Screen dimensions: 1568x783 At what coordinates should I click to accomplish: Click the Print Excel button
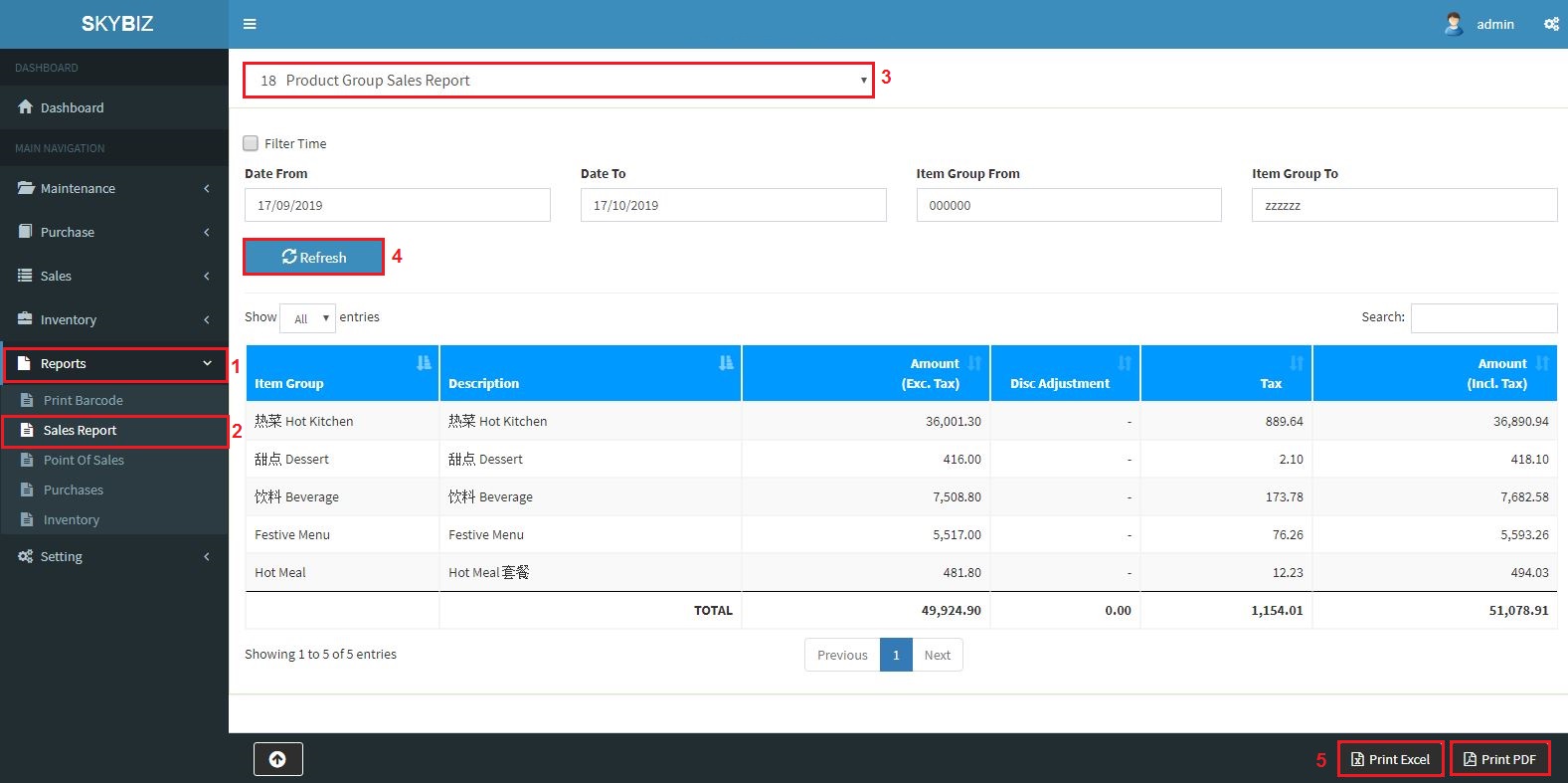pos(1390,759)
